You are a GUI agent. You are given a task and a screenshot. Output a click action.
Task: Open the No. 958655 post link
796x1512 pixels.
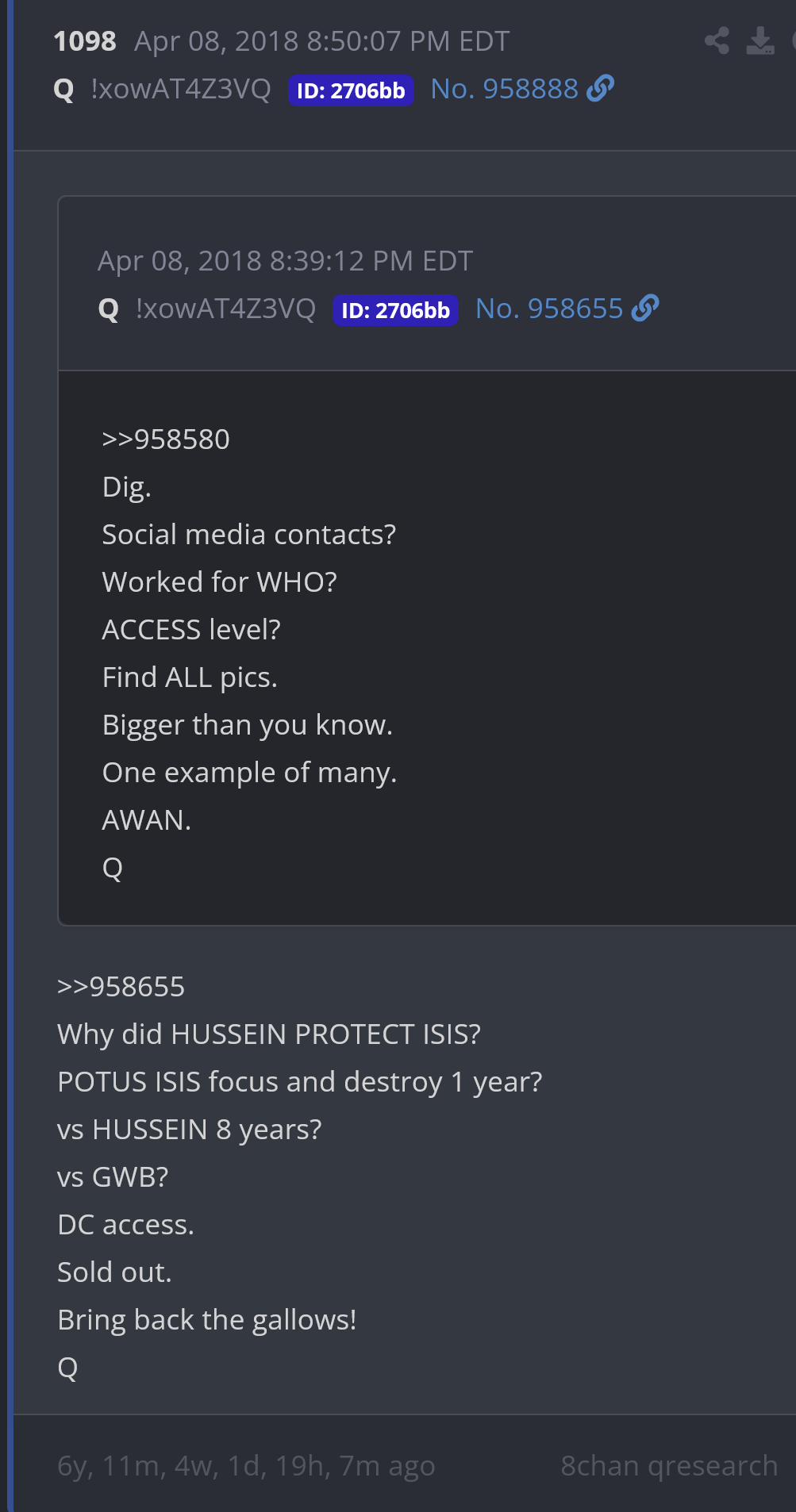(549, 309)
